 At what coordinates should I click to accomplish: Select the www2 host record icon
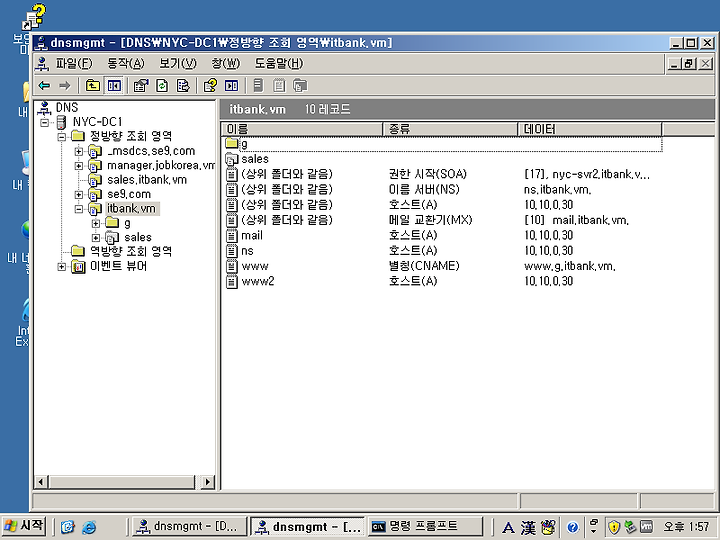[x=232, y=281]
